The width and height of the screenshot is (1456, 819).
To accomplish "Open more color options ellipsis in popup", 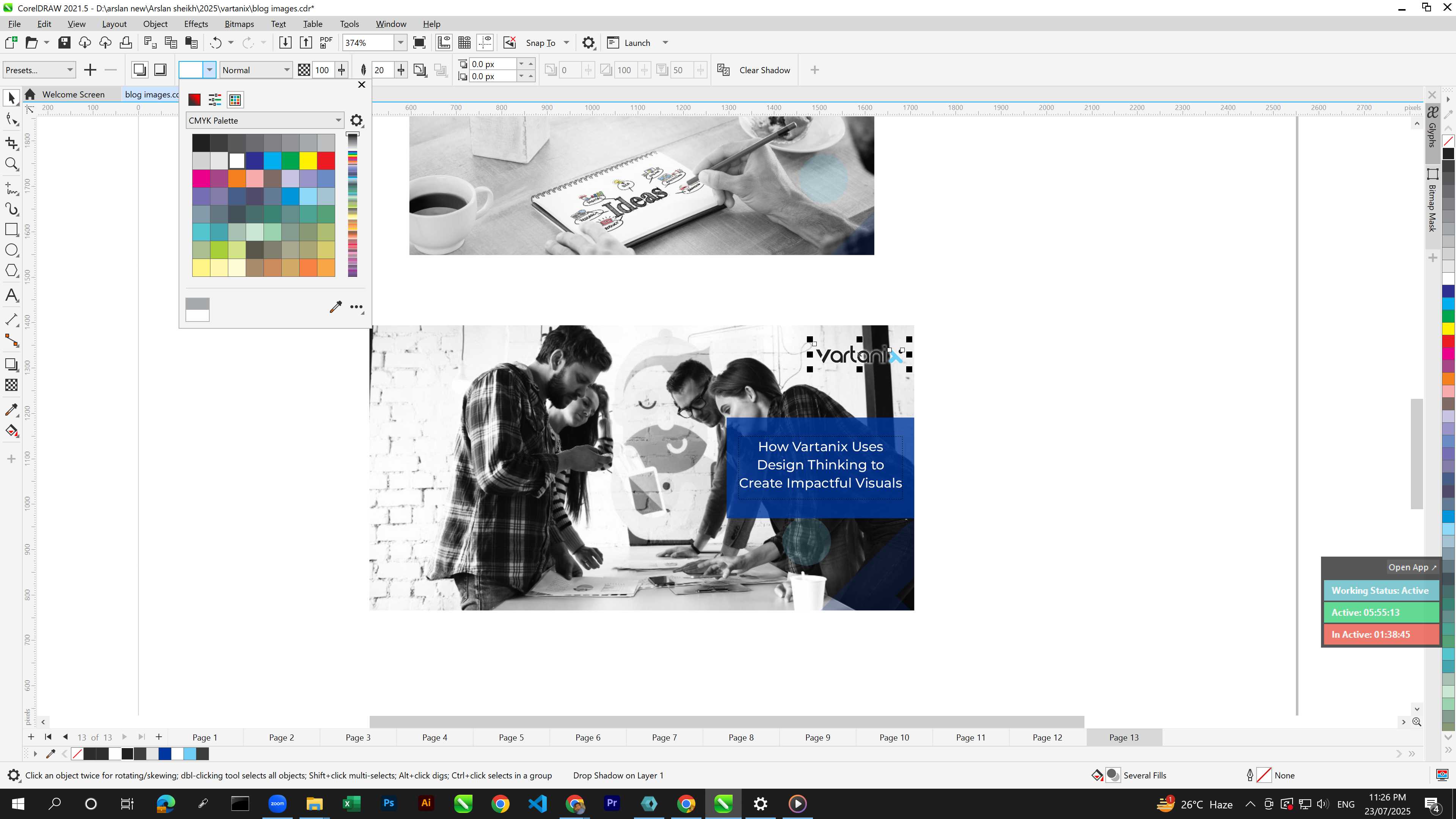I will coord(356,307).
